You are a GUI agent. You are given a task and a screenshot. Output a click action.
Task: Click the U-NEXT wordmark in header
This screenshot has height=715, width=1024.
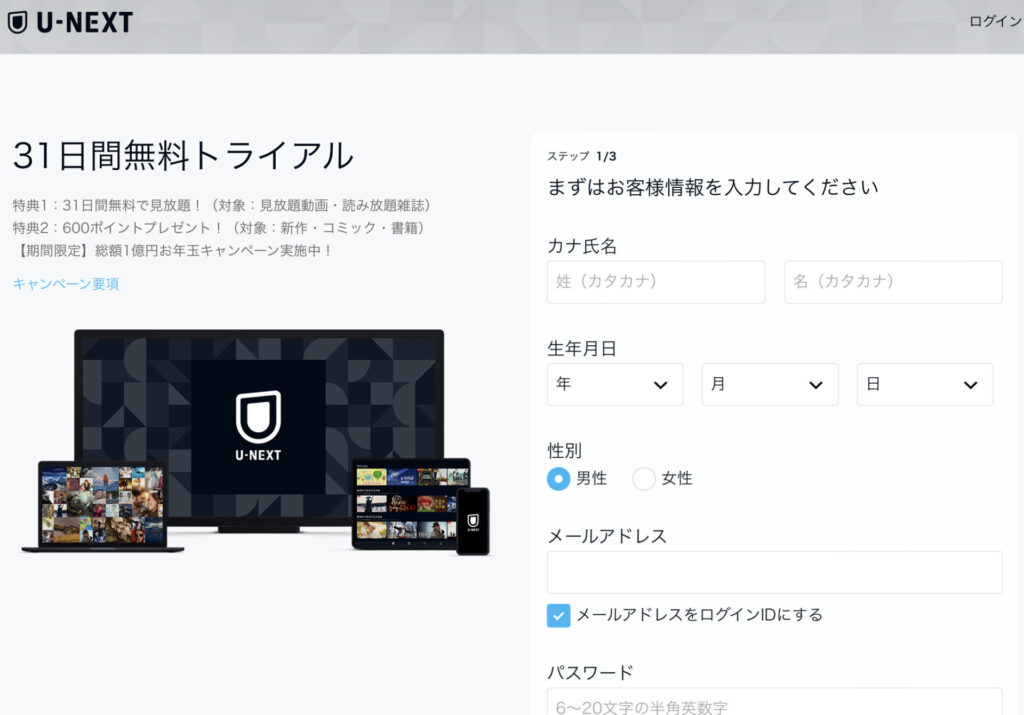point(84,22)
